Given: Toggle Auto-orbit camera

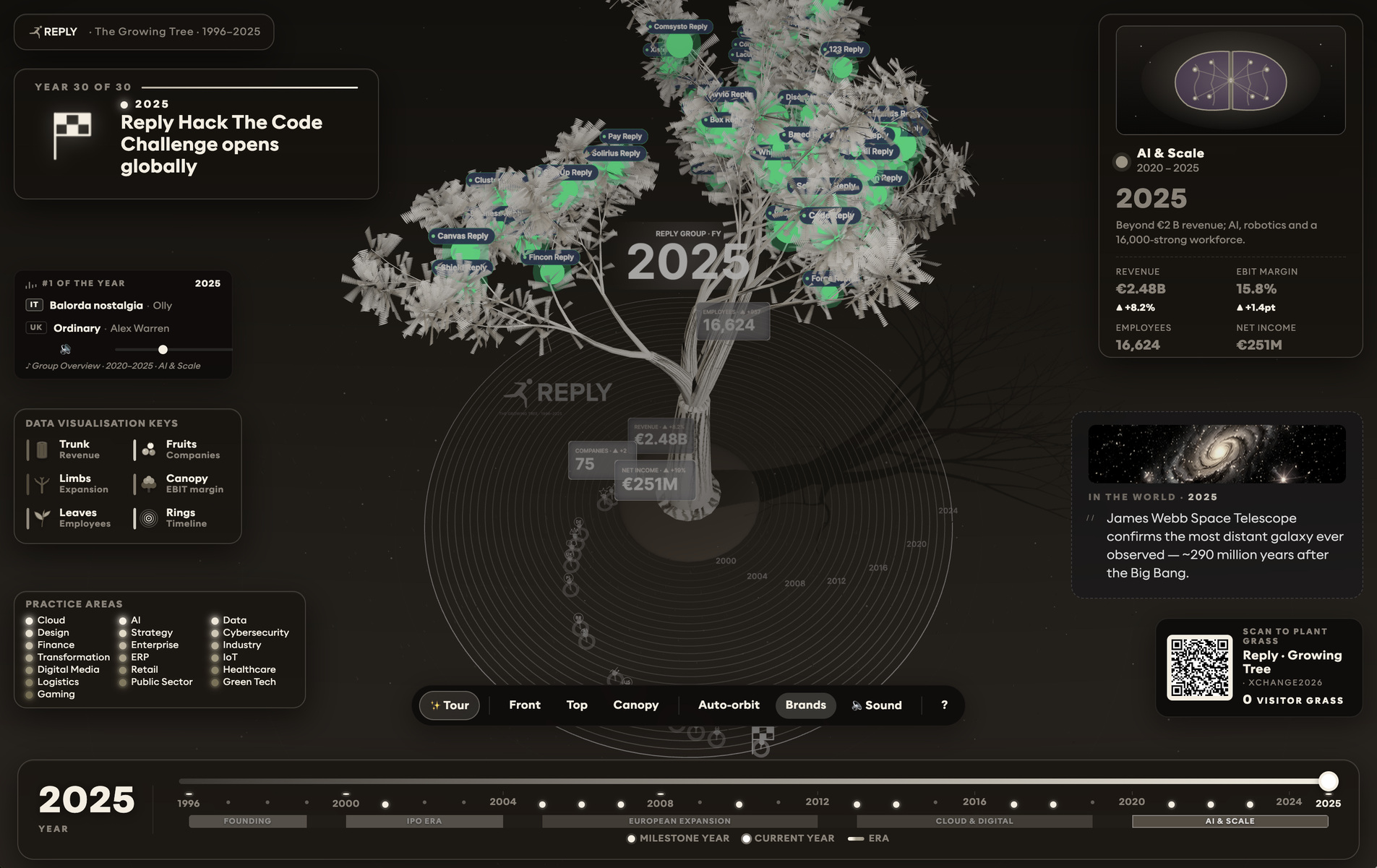Looking at the screenshot, I should 729,705.
